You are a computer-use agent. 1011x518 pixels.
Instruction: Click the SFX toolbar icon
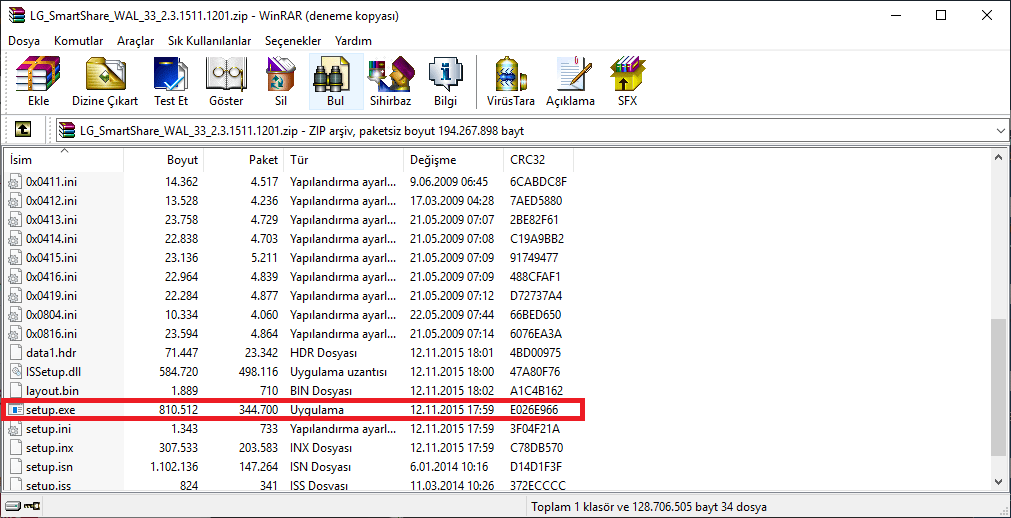tap(627, 81)
